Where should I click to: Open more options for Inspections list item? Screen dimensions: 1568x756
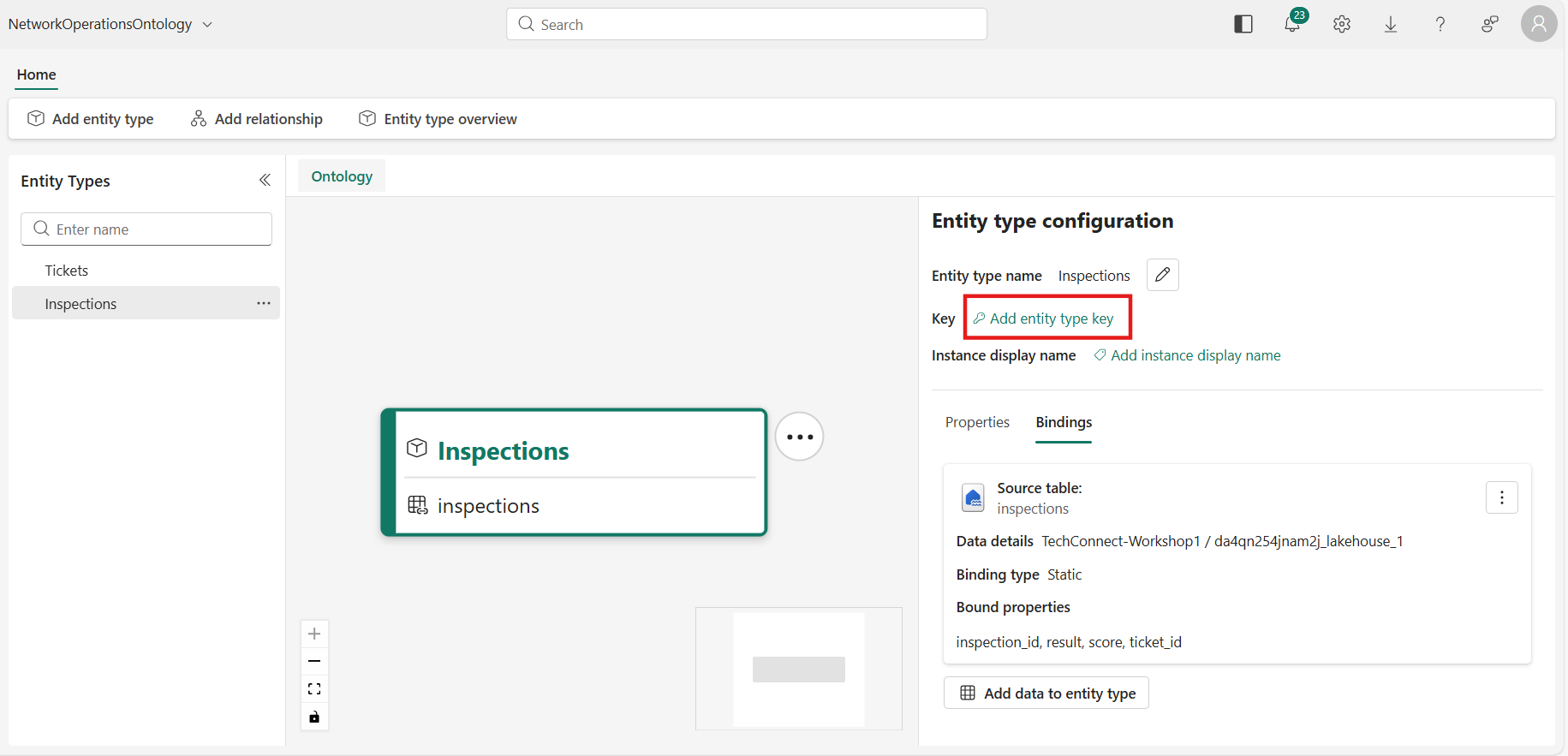pos(264,303)
